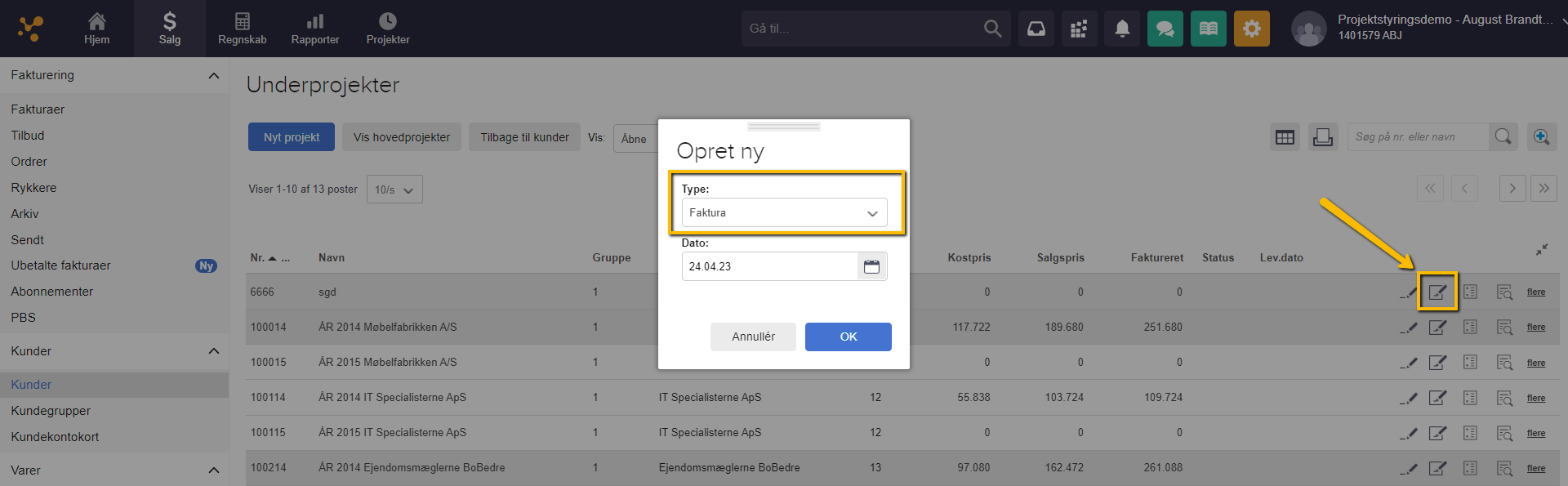The height and width of the screenshot is (486, 1568).
Task: Expand the Type dropdown showing Faktura
Action: [784, 213]
